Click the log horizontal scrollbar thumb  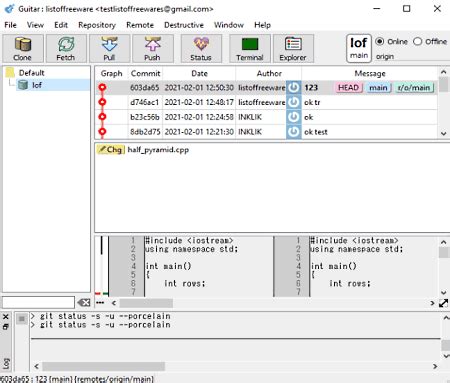103,366
